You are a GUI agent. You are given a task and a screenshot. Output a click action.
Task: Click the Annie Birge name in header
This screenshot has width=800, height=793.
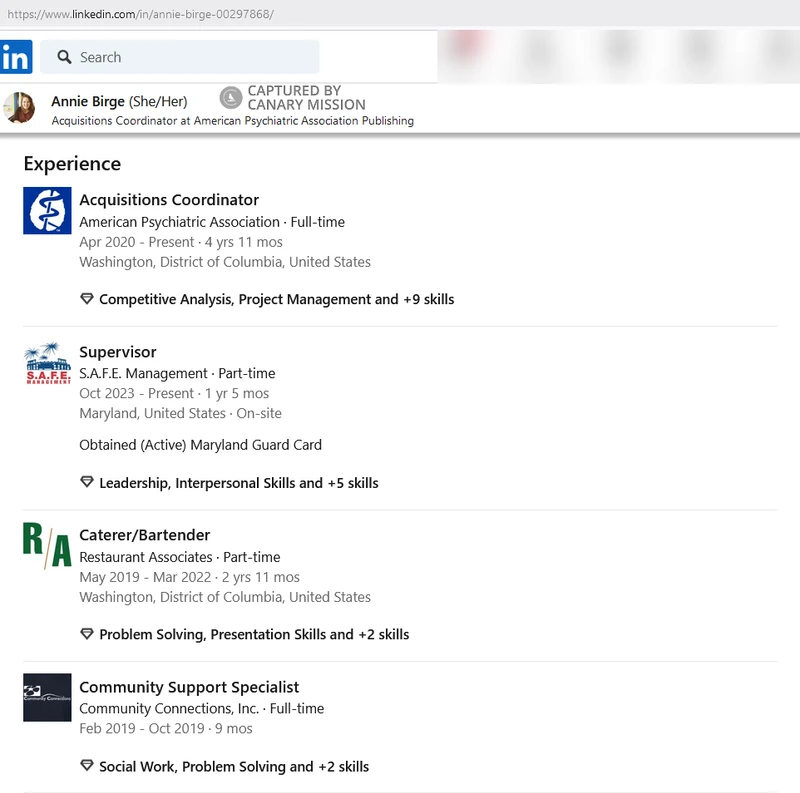tap(88, 101)
